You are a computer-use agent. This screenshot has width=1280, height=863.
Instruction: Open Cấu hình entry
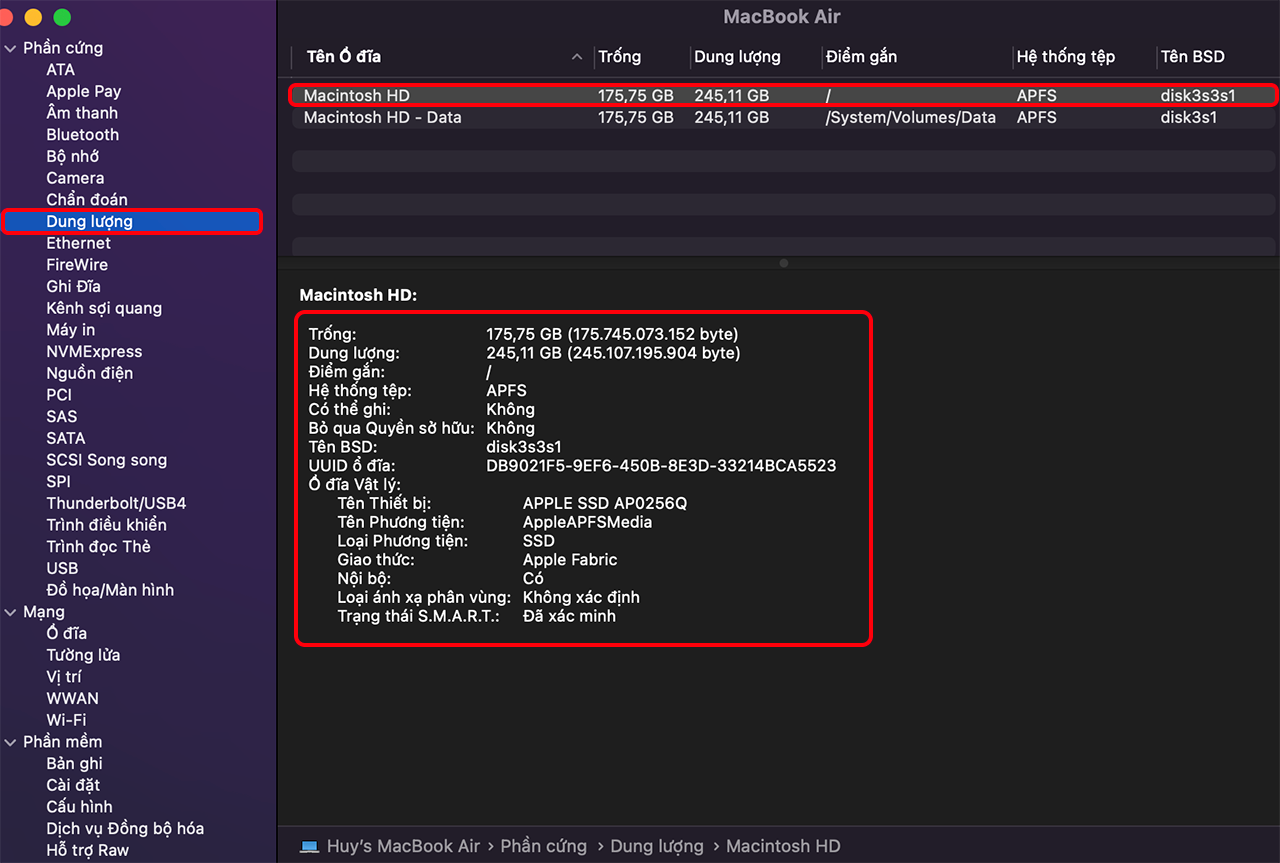pos(79,807)
